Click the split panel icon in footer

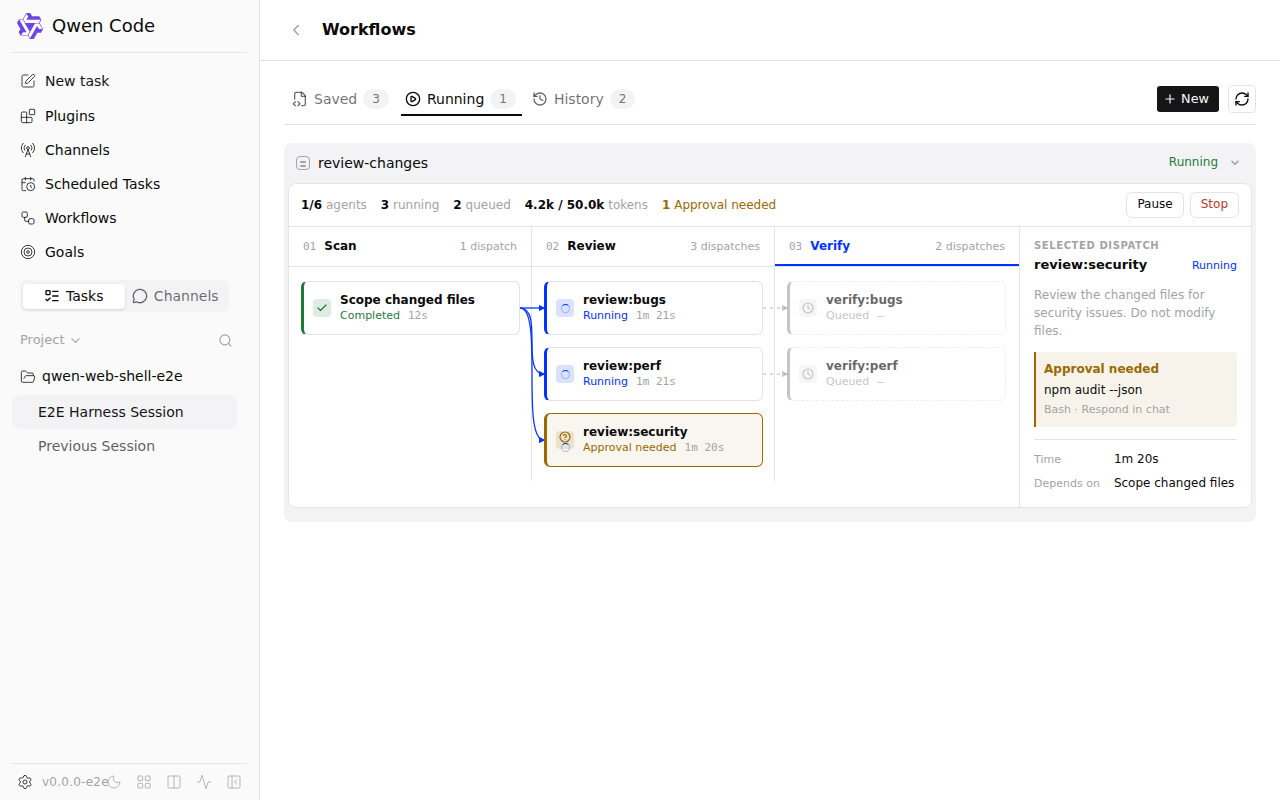coord(174,782)
